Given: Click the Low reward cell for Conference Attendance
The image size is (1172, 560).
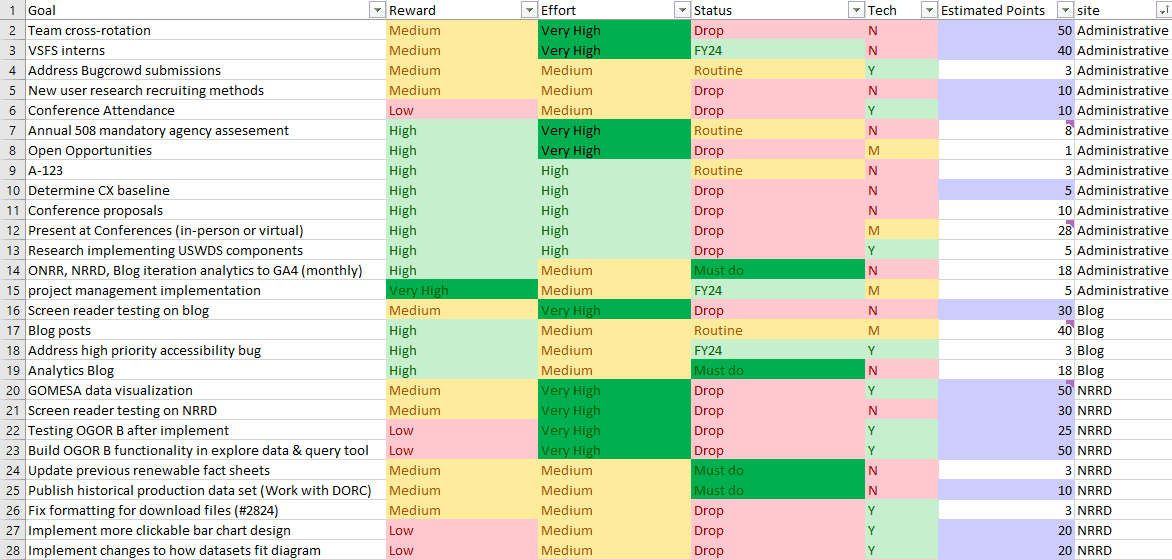Looking at the screenshot, I should coord(461,110).
